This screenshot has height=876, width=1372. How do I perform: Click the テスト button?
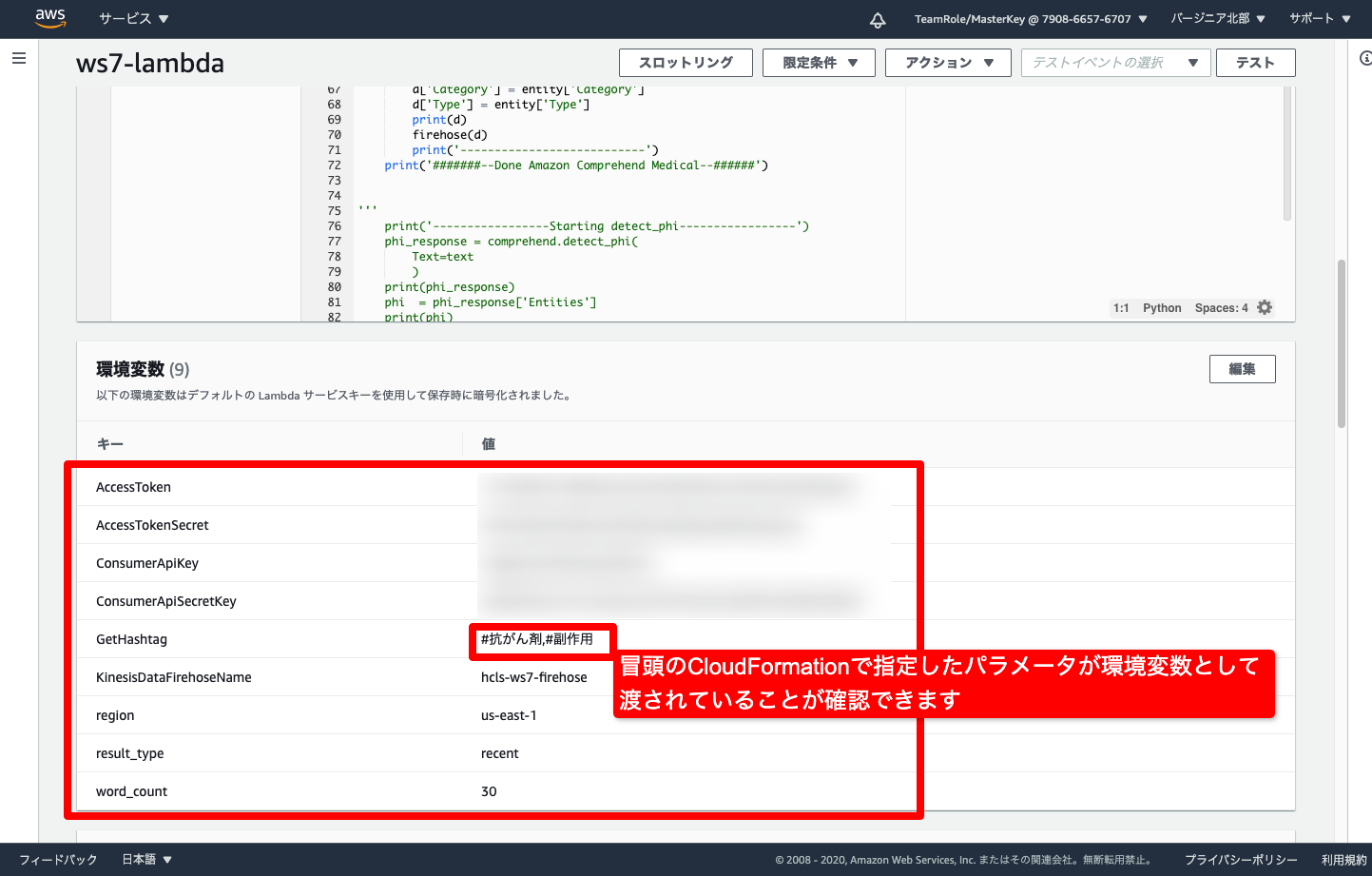[x=1255, y=63]
